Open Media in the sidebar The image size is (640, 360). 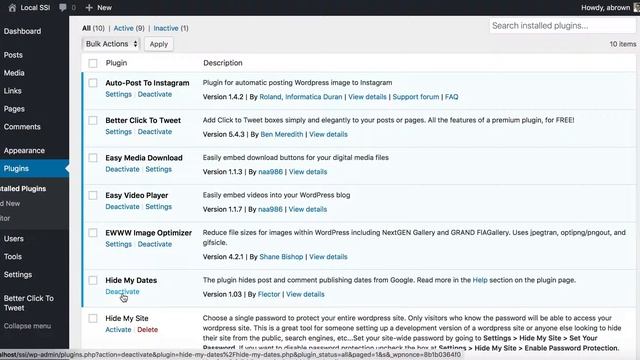[14, 73]
